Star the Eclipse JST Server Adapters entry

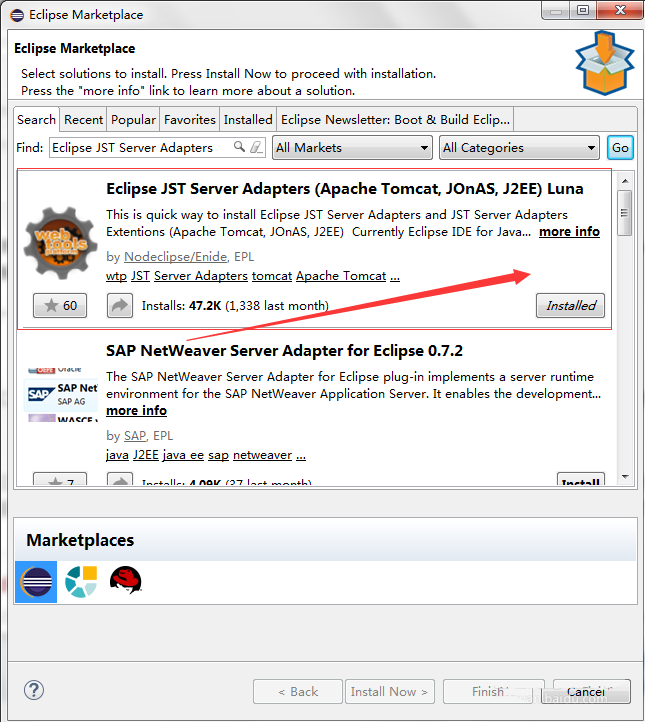(x=60, y=305)
